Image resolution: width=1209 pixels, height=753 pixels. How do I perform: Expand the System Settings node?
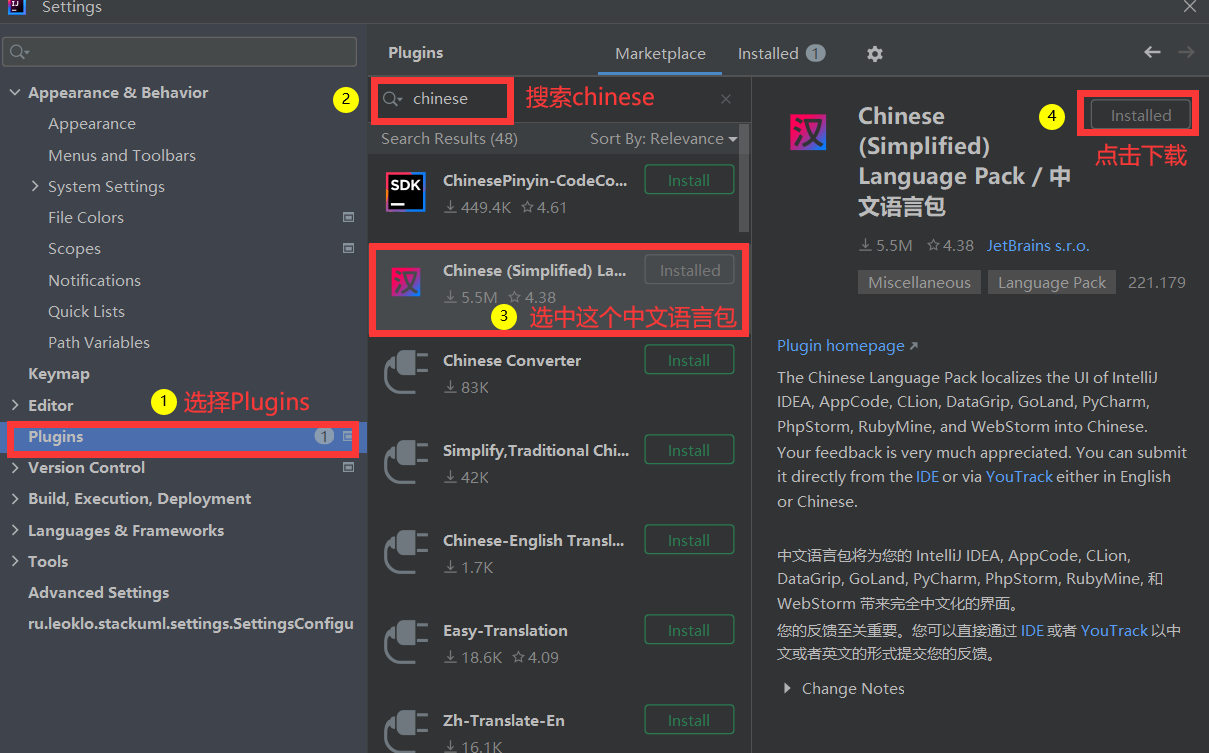[x=35, y=186]
